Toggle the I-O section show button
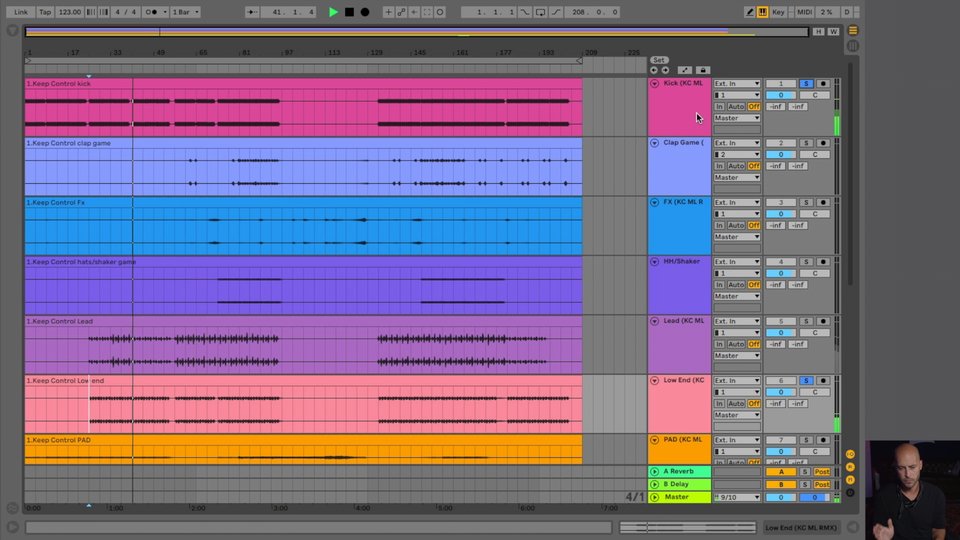Screen dimensions: 960x540 click(x=850, y=454)
